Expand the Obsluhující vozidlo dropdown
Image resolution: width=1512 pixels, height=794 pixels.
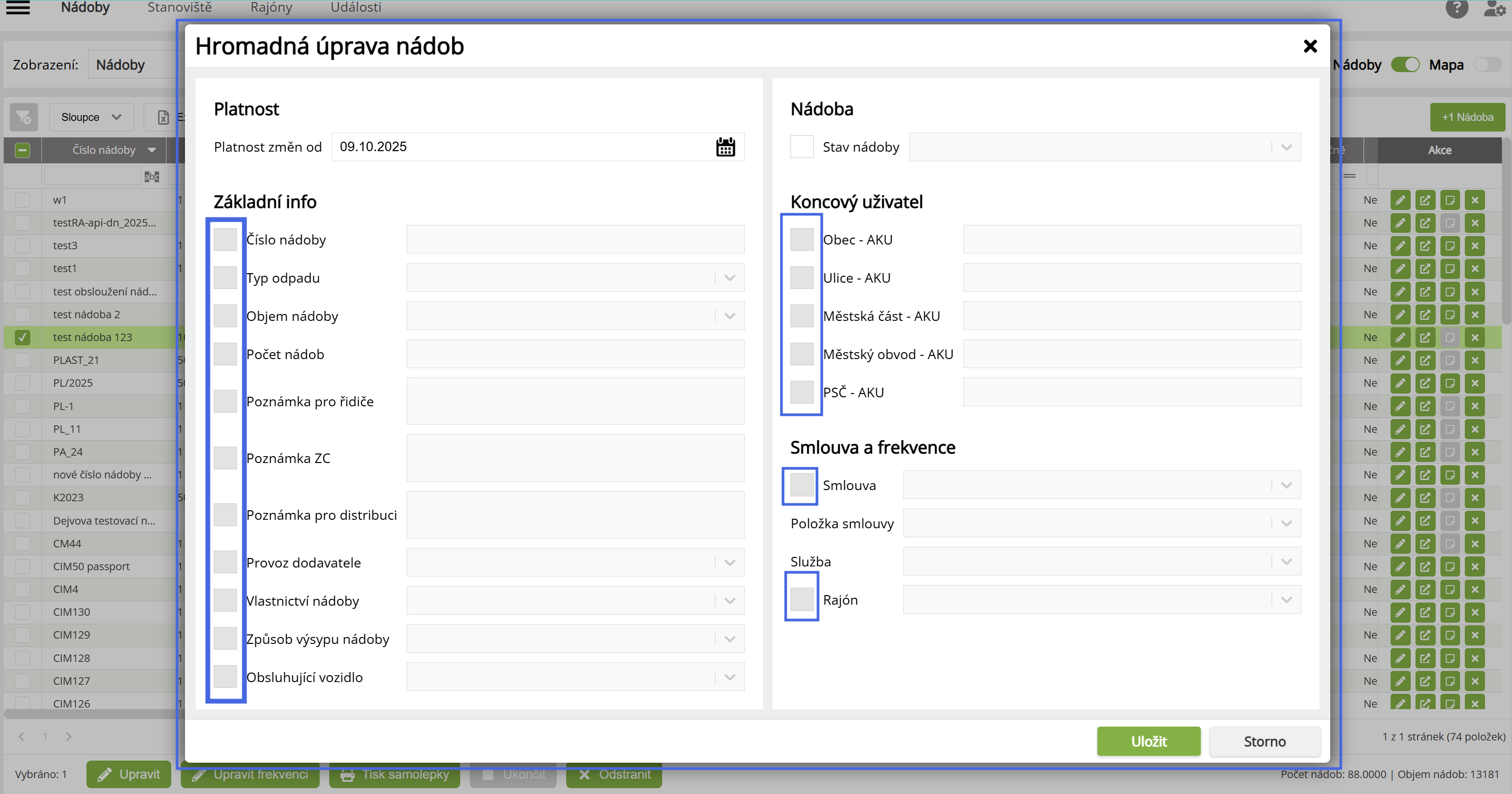(729, 677)
